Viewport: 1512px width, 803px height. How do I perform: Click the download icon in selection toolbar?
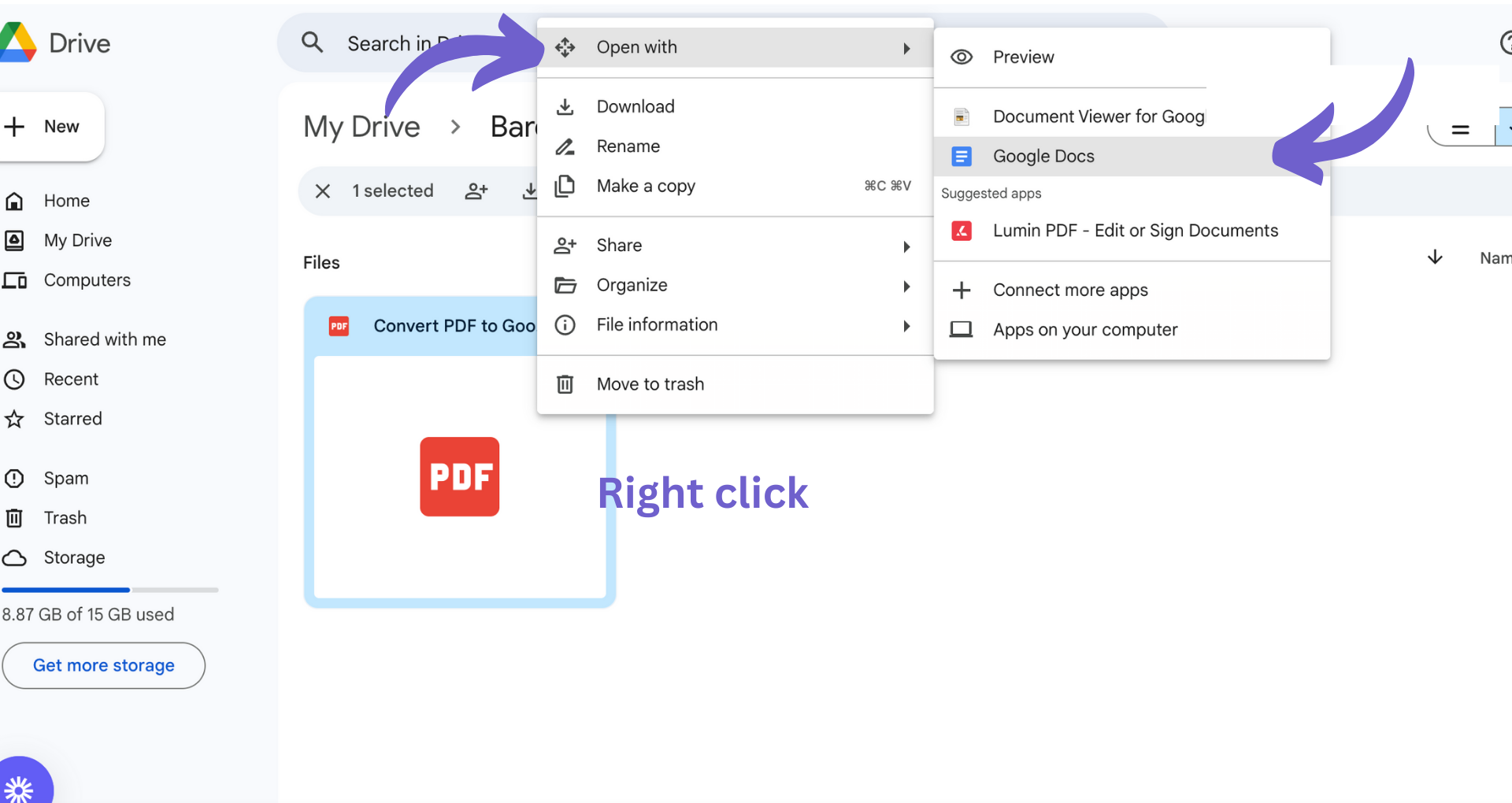coord(530,191)
